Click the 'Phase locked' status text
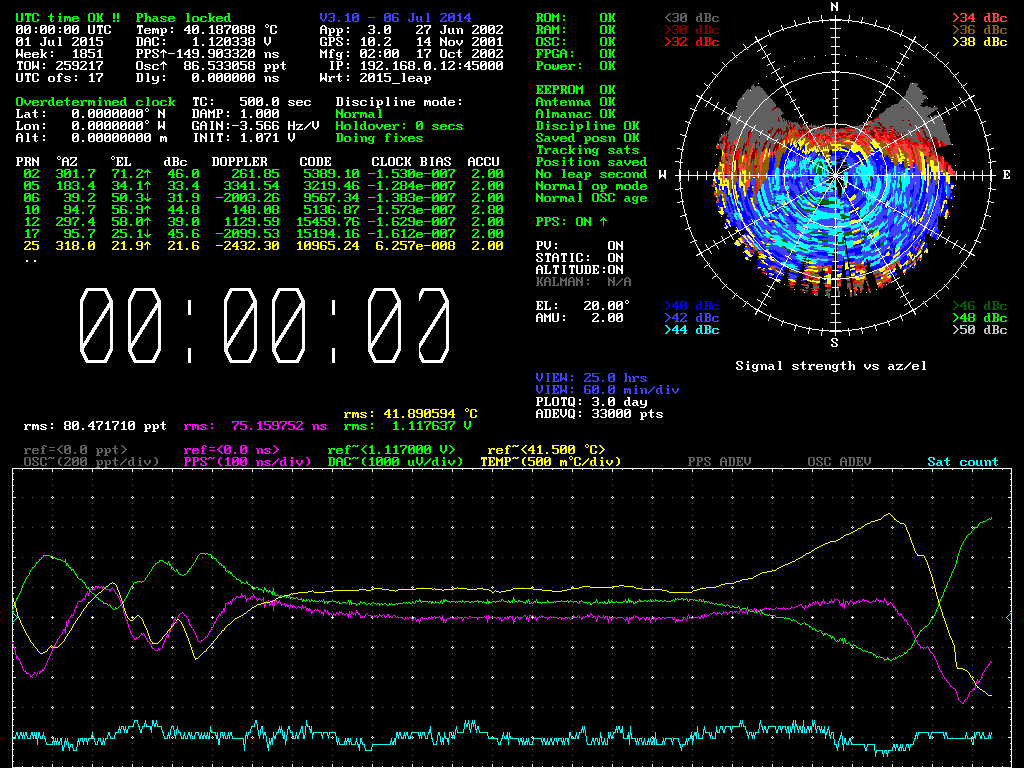The width and height of the screenshot is (1024, 768). click(x=183, y=18)
